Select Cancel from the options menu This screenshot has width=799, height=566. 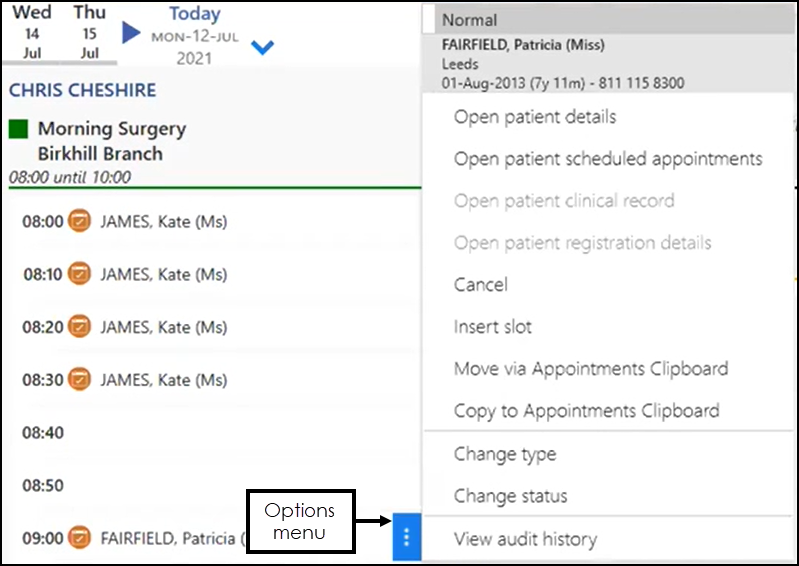tap(481, 285)
